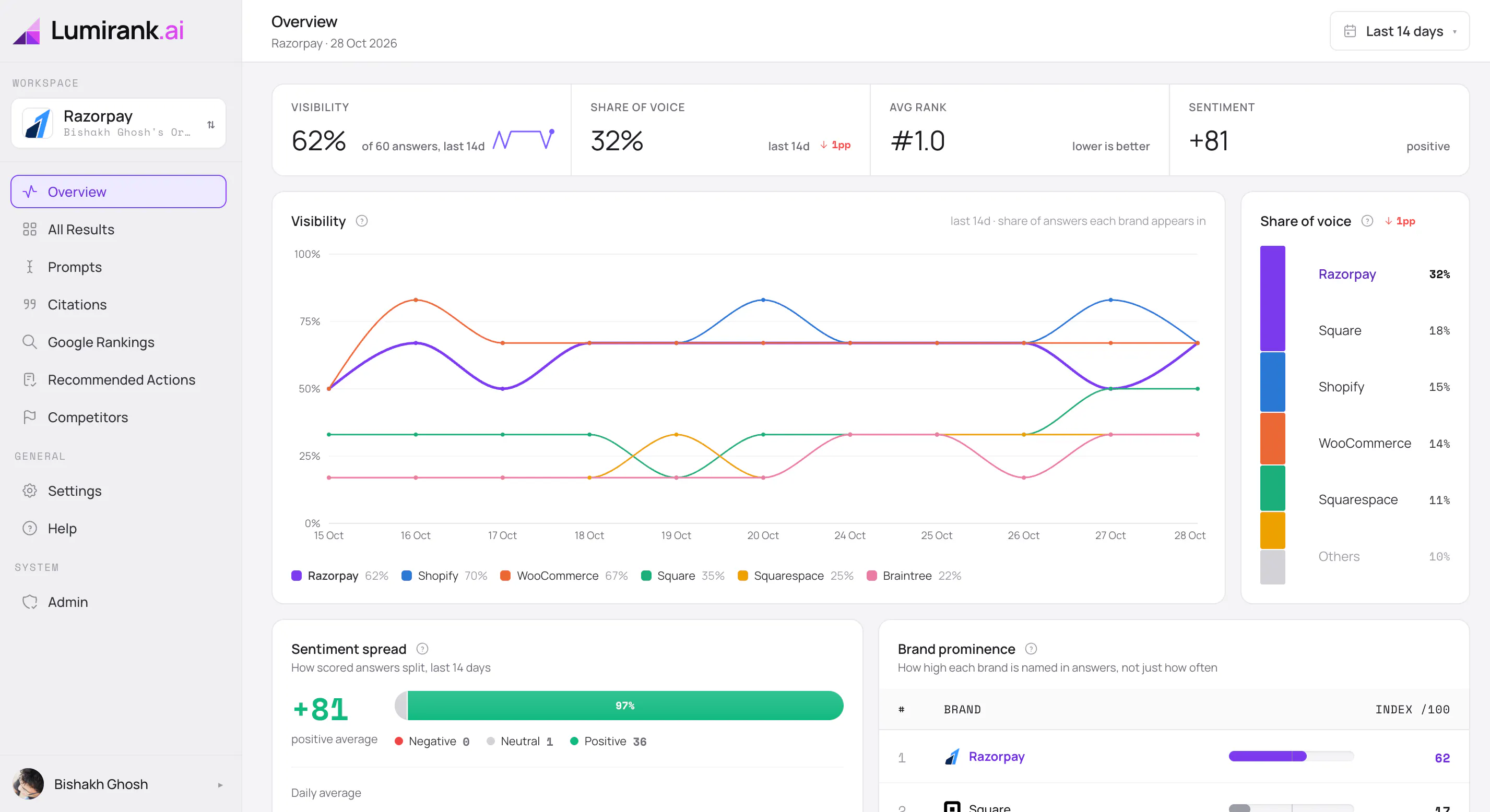
Task: Expand the Bishakh Ghosh user menu arrow
Action: click(220, 785)
